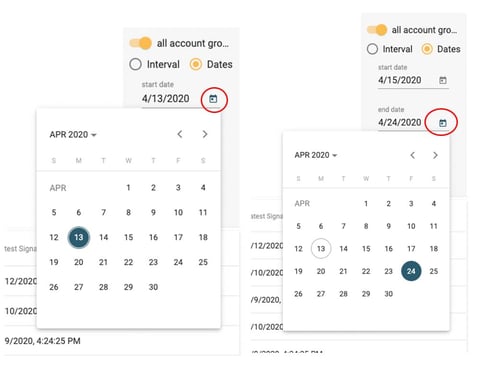Pick day 30 in the left calendar

153,287
